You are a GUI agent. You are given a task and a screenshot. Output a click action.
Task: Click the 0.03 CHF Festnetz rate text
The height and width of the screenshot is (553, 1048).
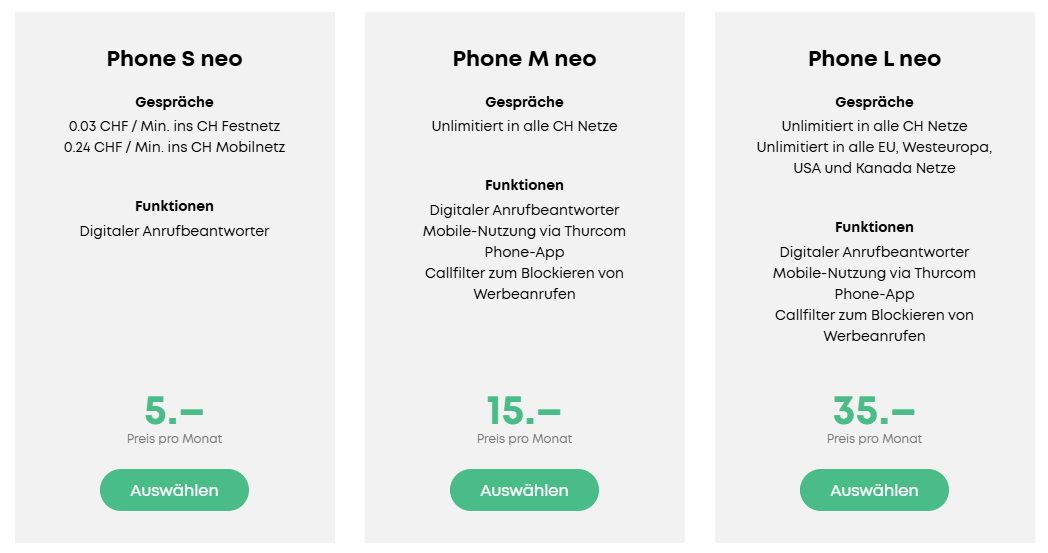coord(174,126)
